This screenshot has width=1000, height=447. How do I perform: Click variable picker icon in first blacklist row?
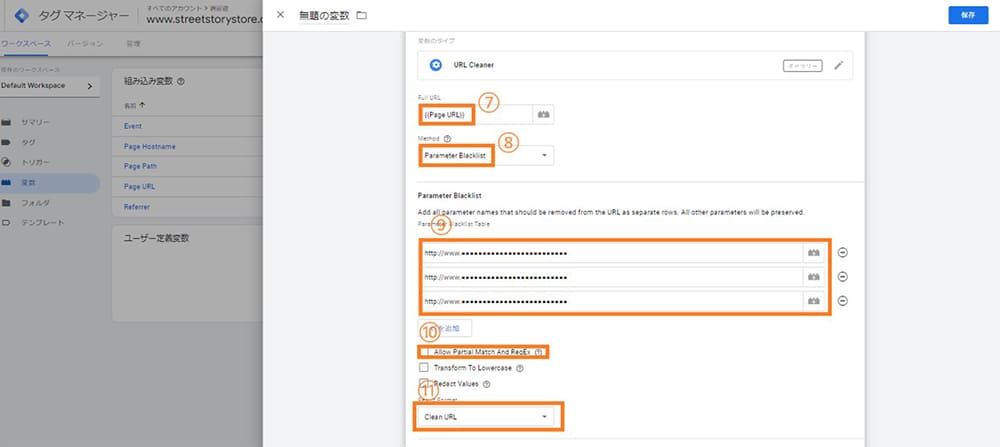tap(814, 253)
